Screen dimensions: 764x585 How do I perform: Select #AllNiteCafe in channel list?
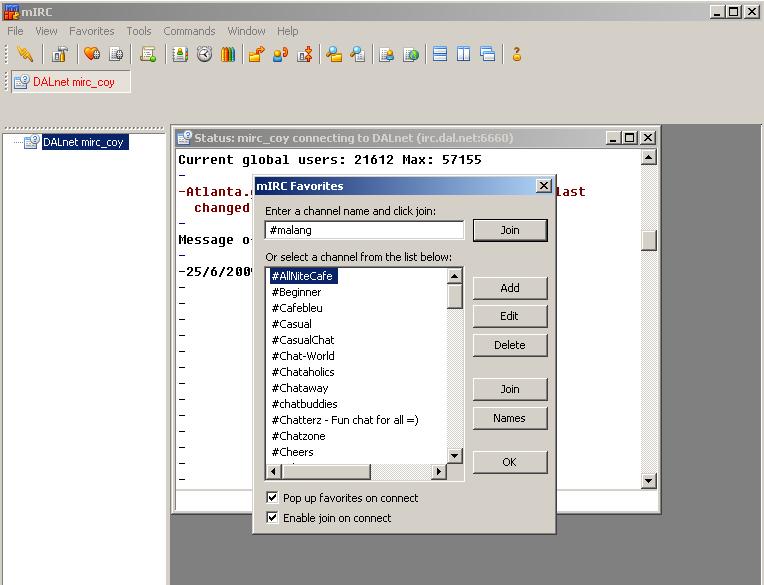303,276
